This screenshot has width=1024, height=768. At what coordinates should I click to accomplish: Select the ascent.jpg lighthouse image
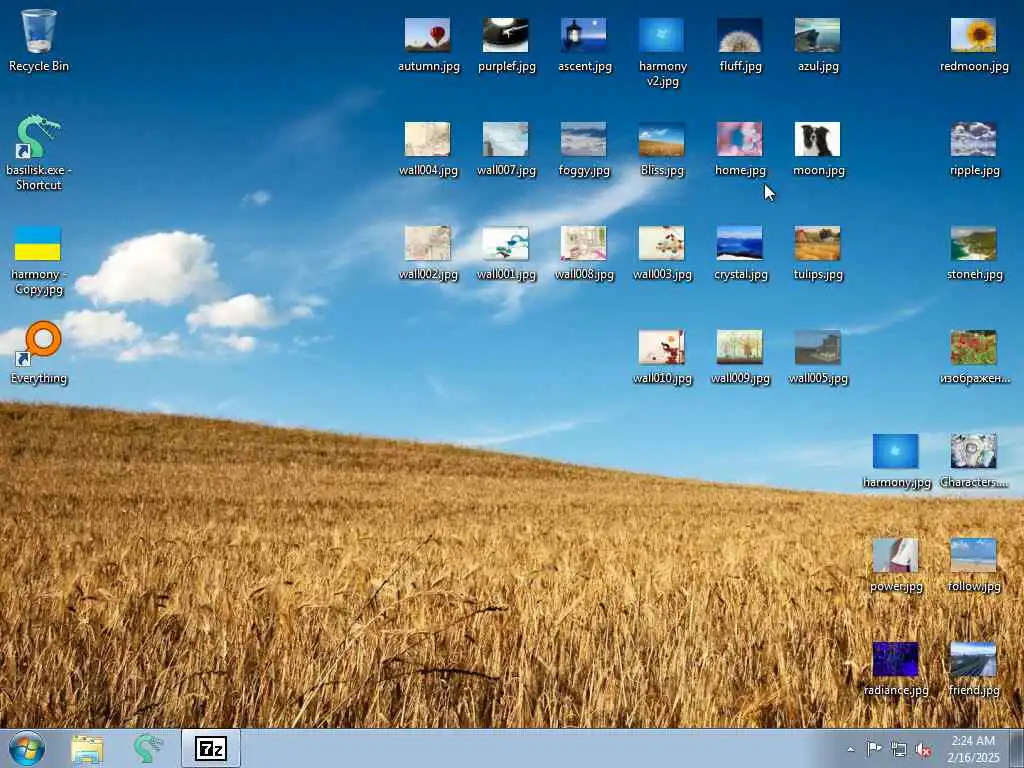584,44
